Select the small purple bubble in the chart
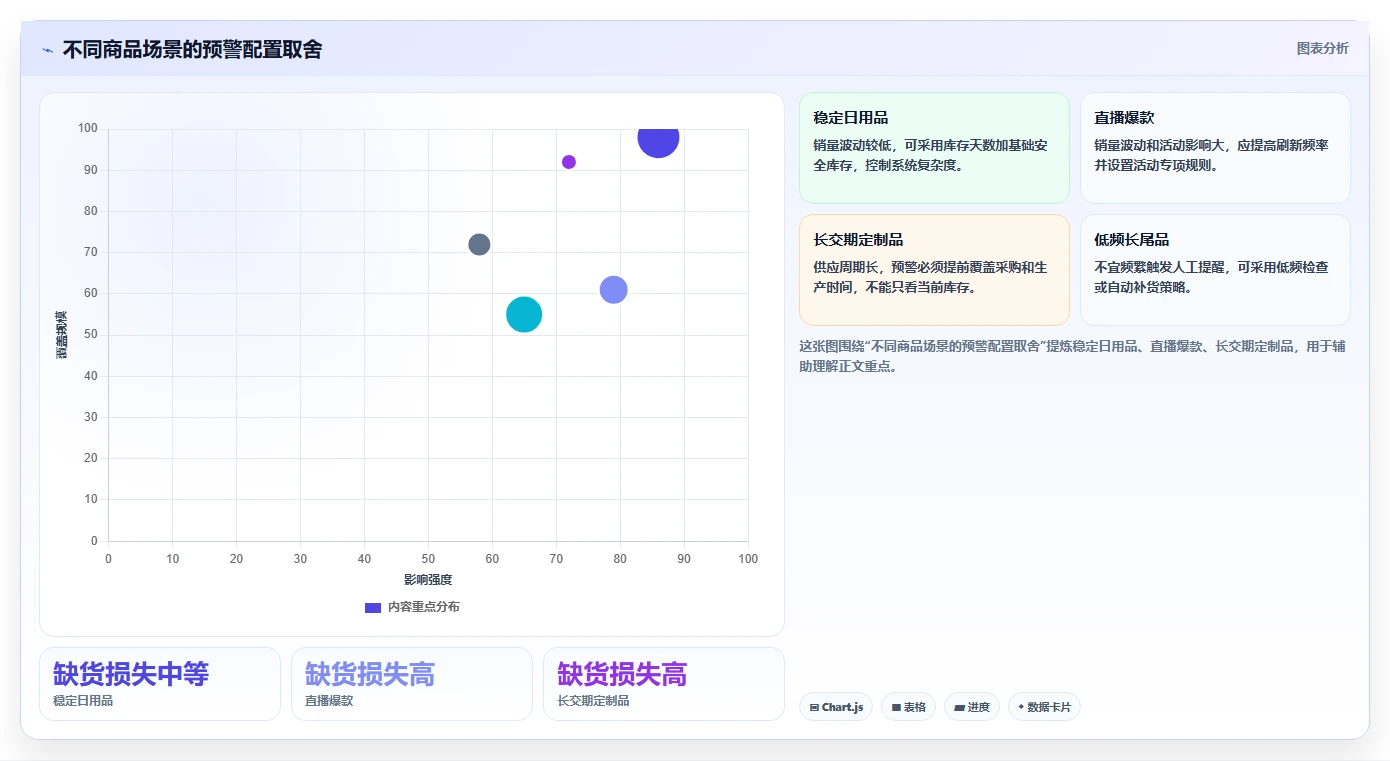 [569, 162]
